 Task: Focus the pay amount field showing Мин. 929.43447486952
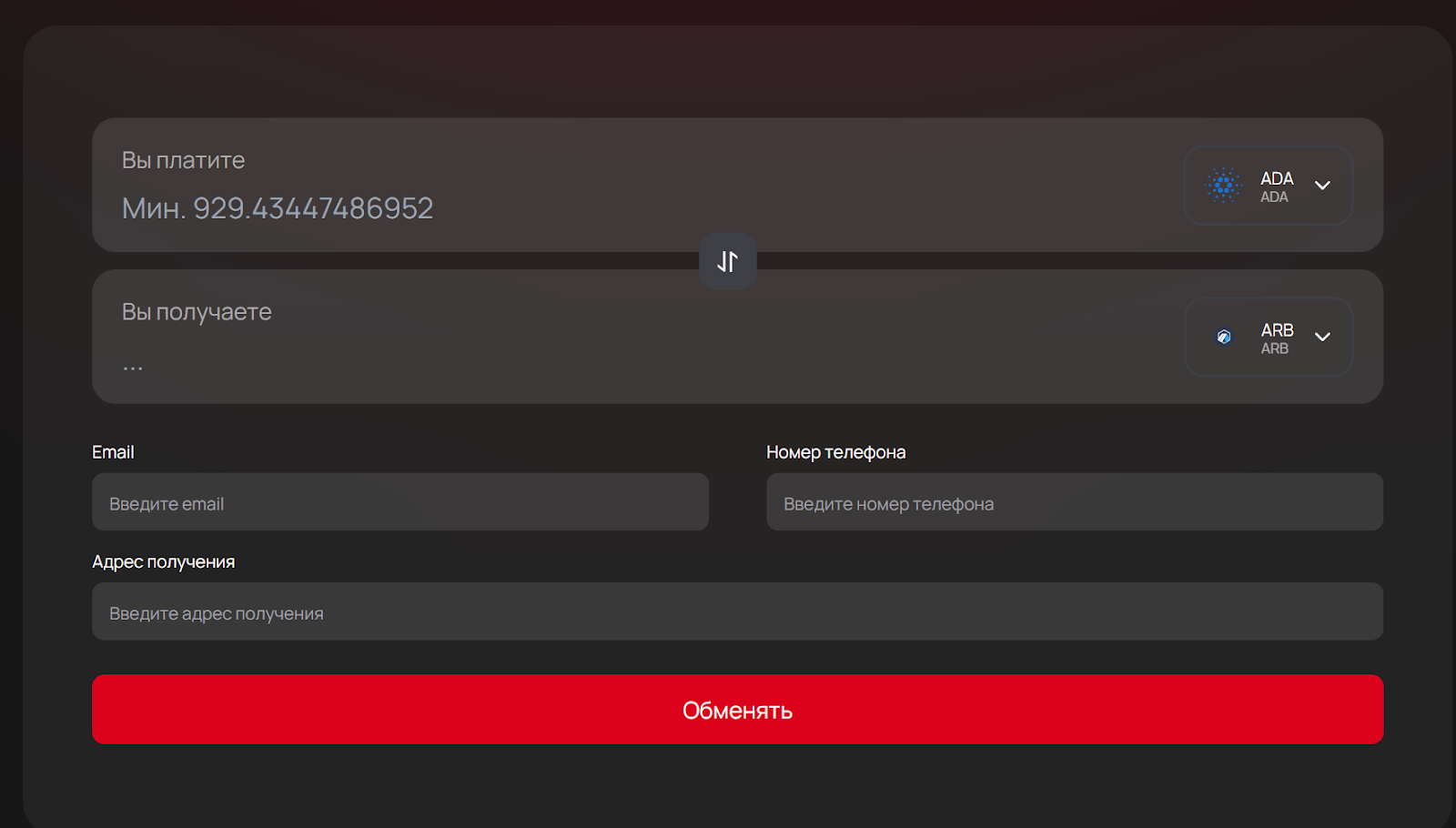pos(278,208)
